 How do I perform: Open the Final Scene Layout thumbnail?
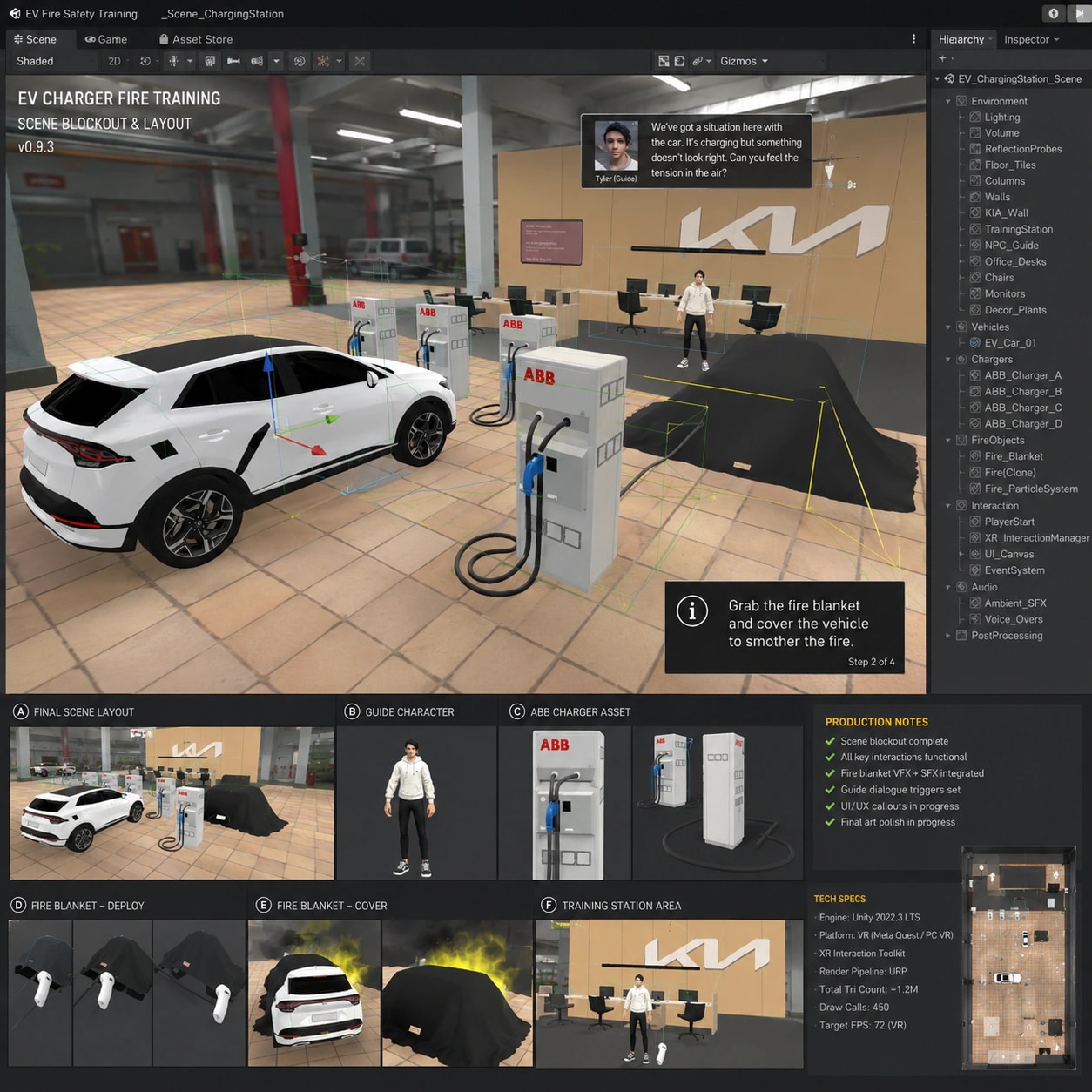point(172,802)
